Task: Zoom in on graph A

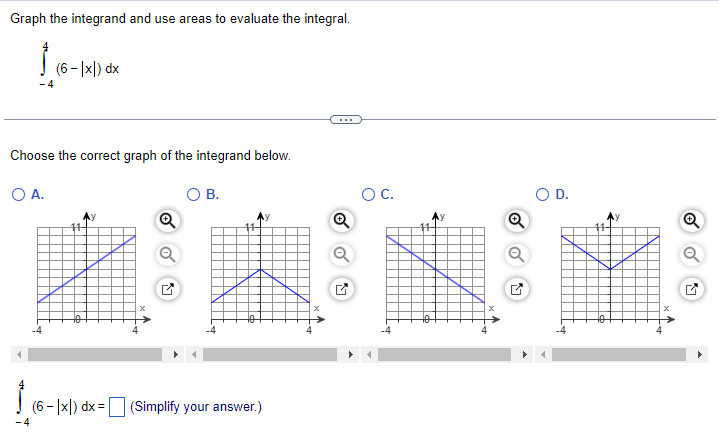Action: [x=167, y=220]
